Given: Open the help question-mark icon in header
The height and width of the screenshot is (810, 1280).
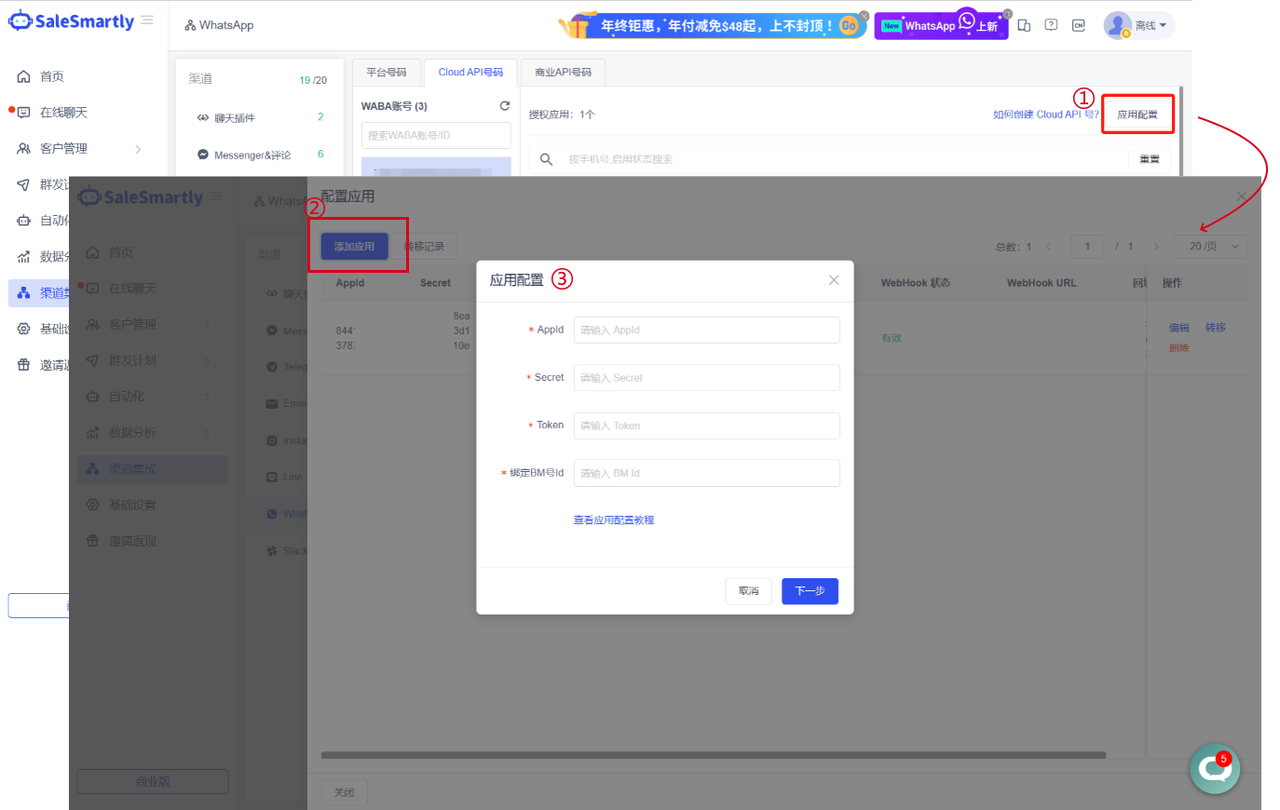Looking at the screenshot, I should [1051, 25].
